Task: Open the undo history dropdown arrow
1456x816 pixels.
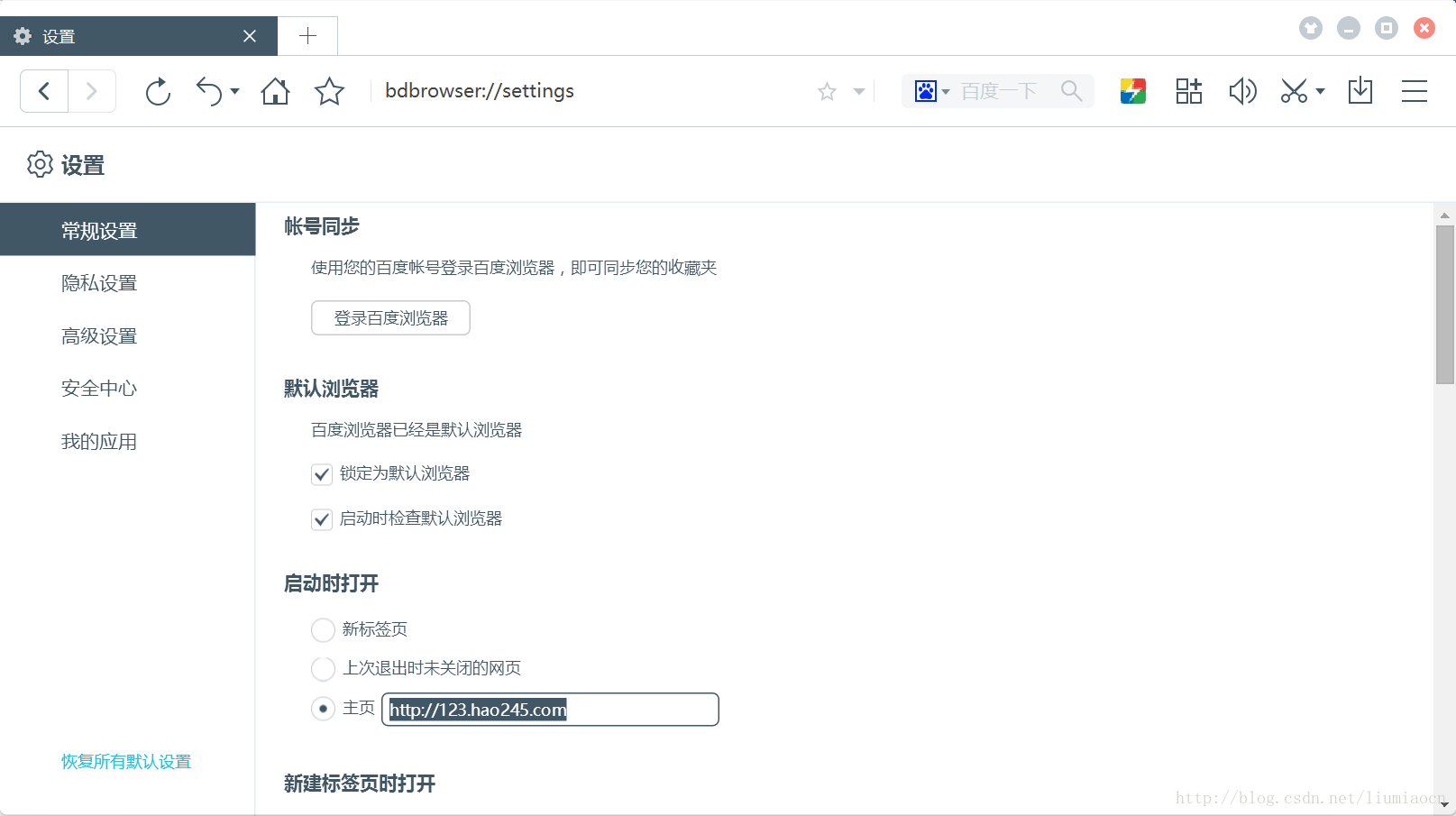Action: point(234,91)
